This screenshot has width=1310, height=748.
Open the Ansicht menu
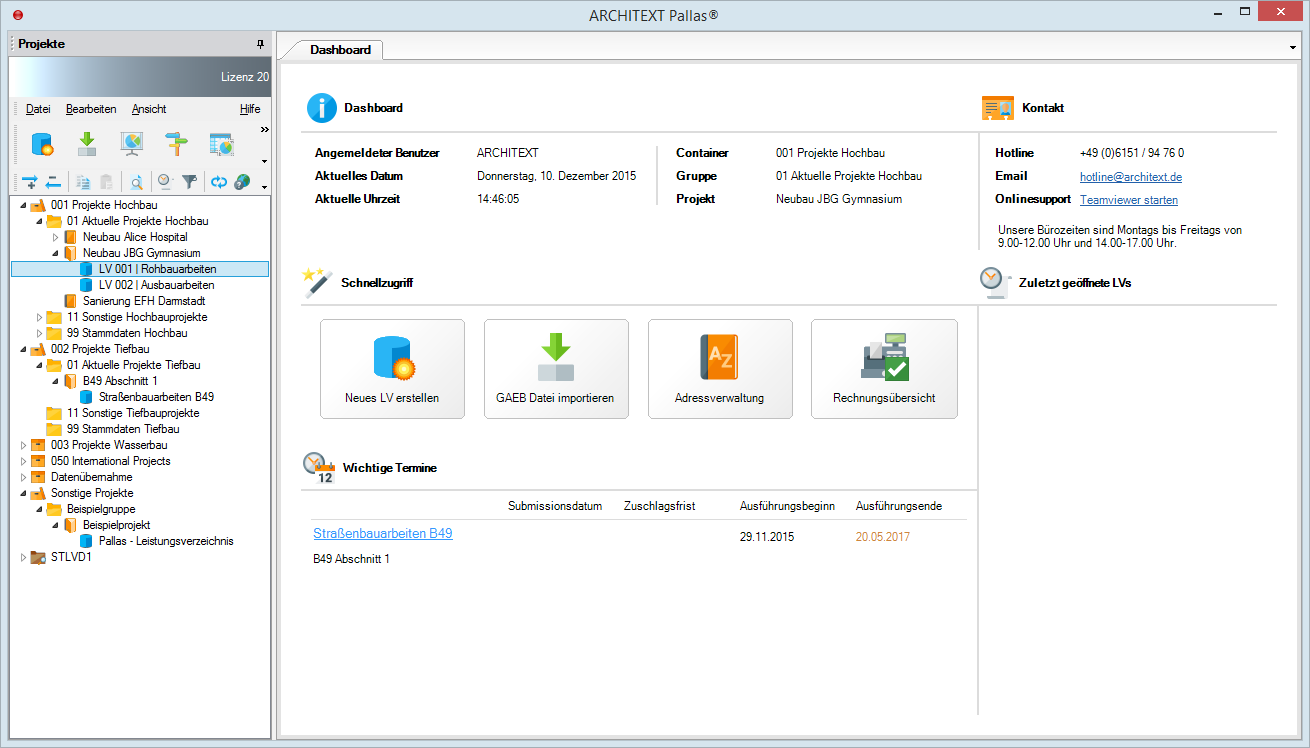pos(149,109)
